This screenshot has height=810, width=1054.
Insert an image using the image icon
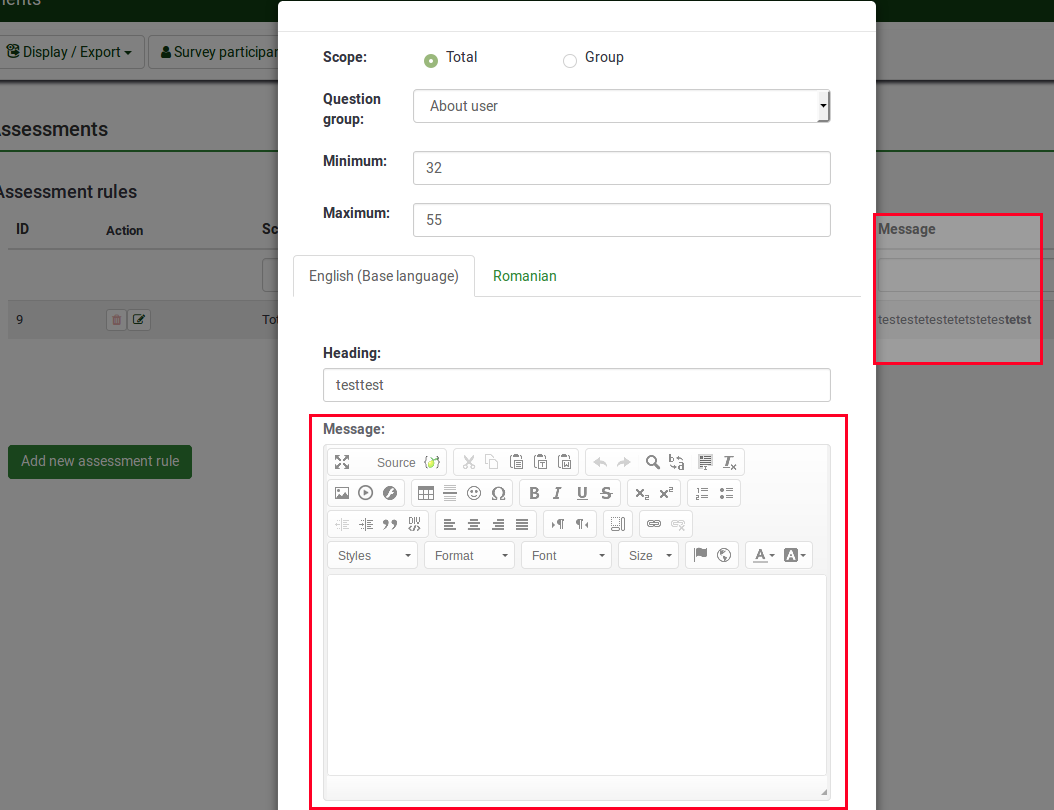[x=342, y=493]
